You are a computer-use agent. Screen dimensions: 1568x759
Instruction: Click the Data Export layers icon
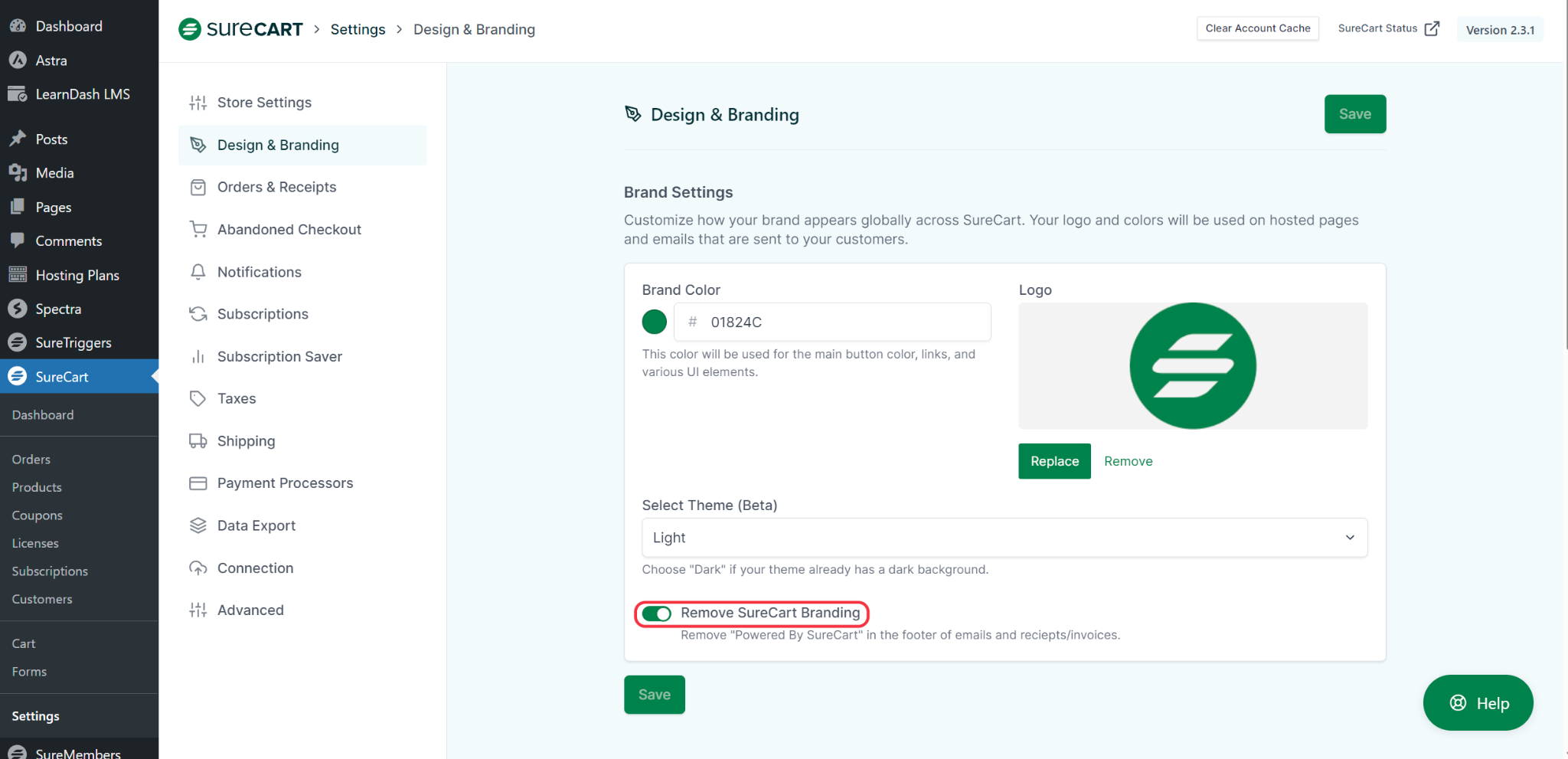coord(198,525)
